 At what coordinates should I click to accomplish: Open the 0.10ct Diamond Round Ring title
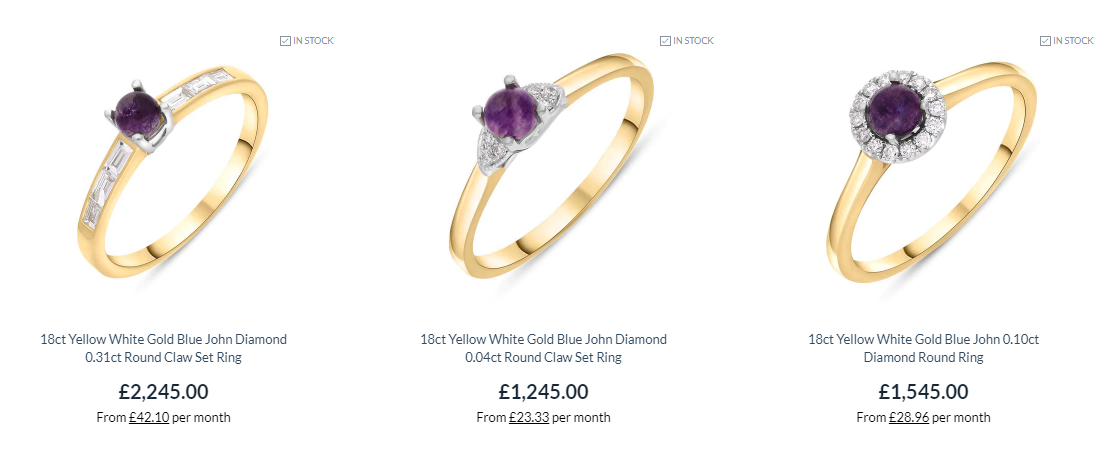click(924, 348)
